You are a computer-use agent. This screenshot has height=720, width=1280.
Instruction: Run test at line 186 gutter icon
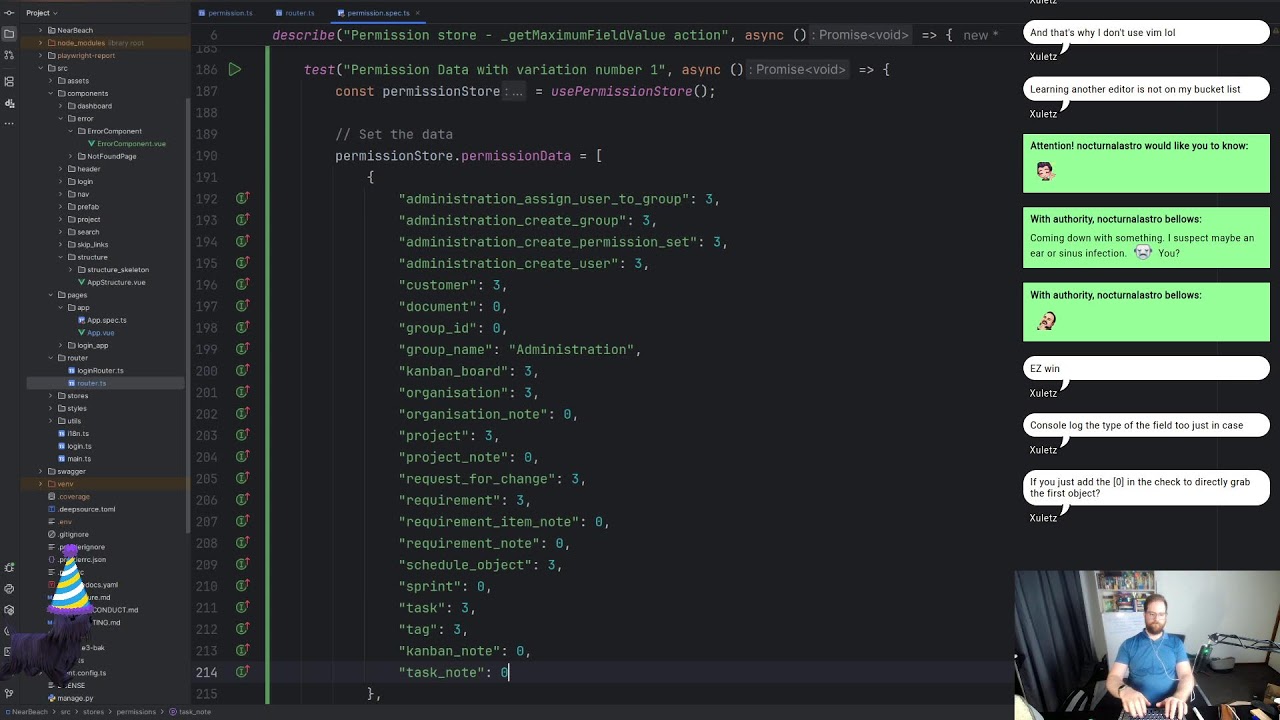pos(234,70)
